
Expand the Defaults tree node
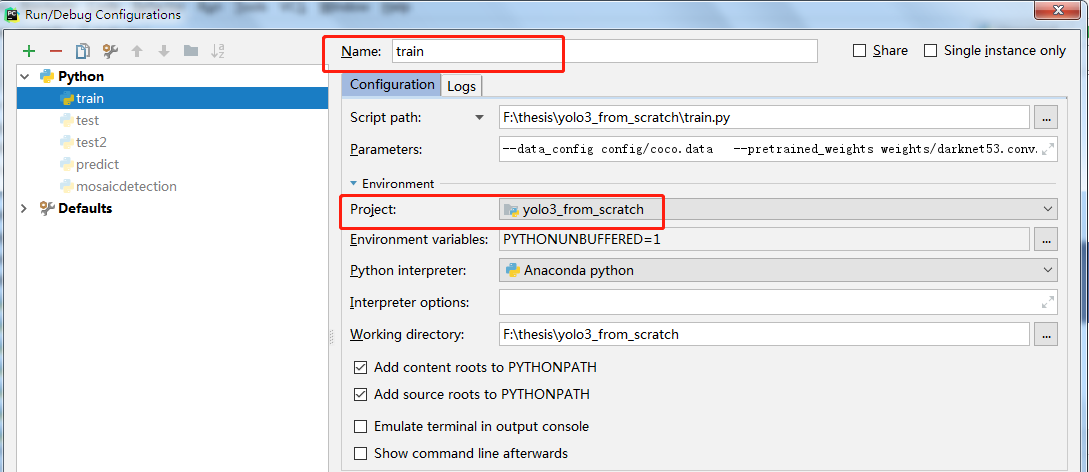[26, 208]
